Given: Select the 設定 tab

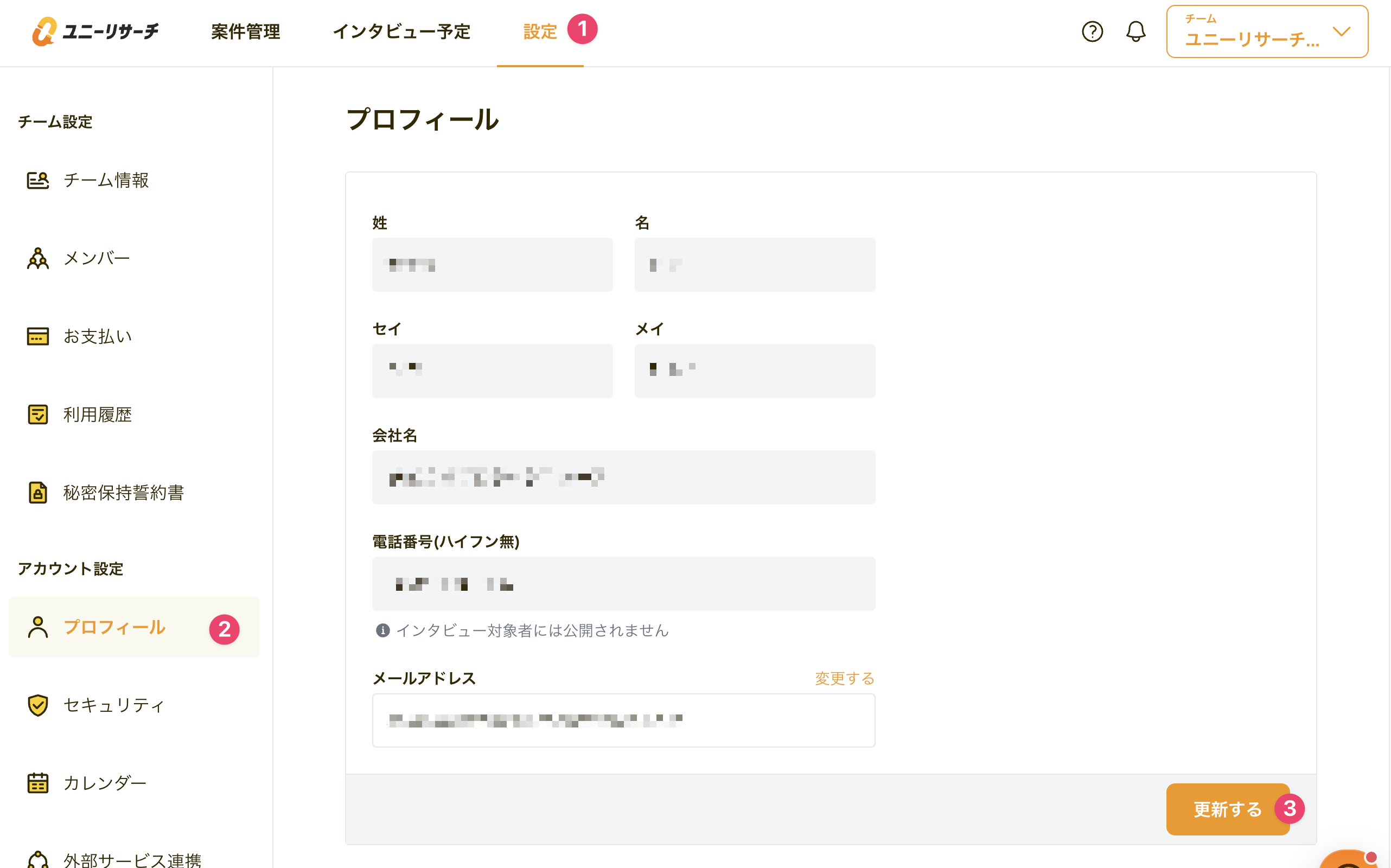Looking at the screenshot, I should click(540, 31).
